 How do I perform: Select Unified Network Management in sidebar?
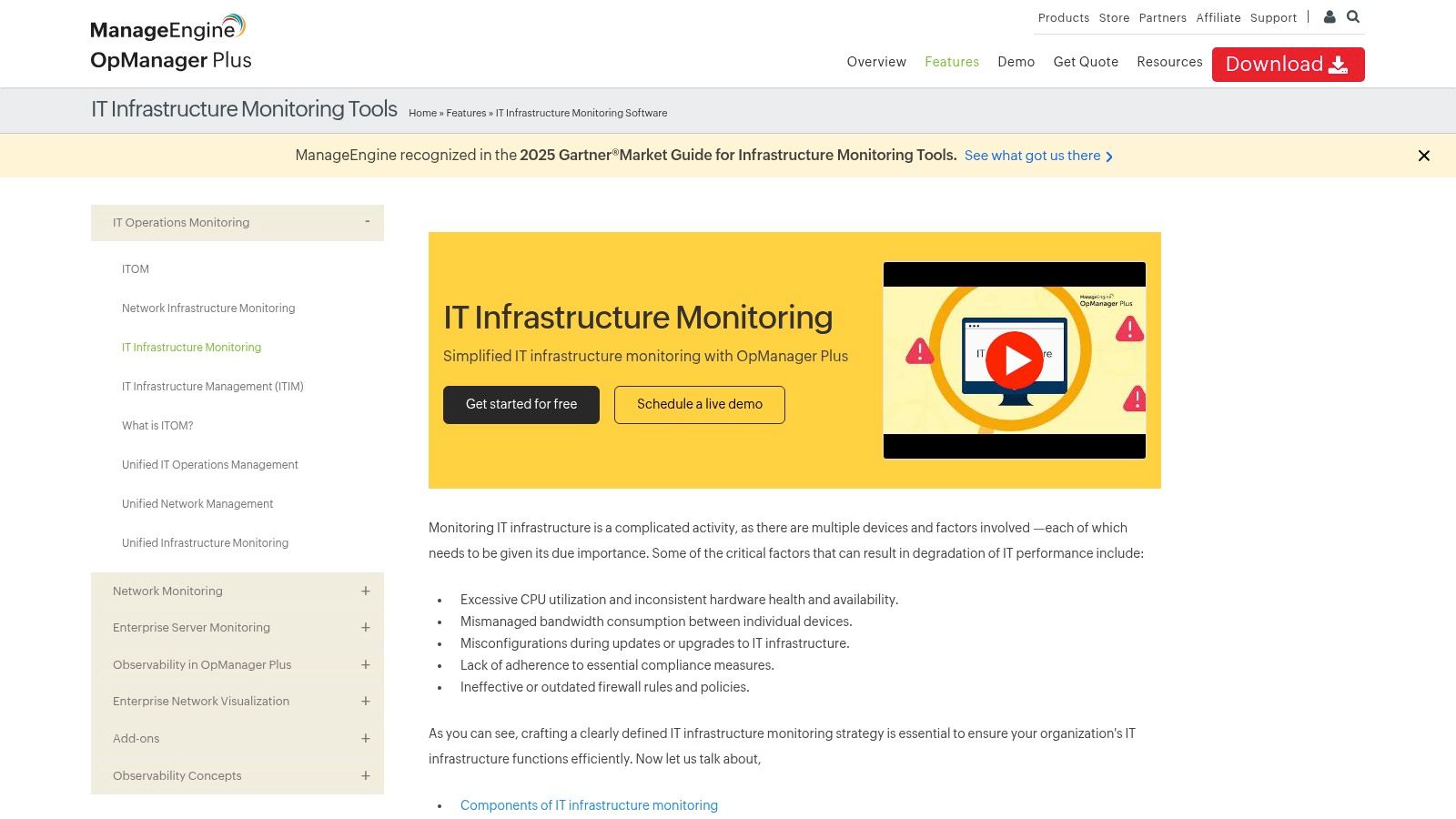(x=197, y=504)
